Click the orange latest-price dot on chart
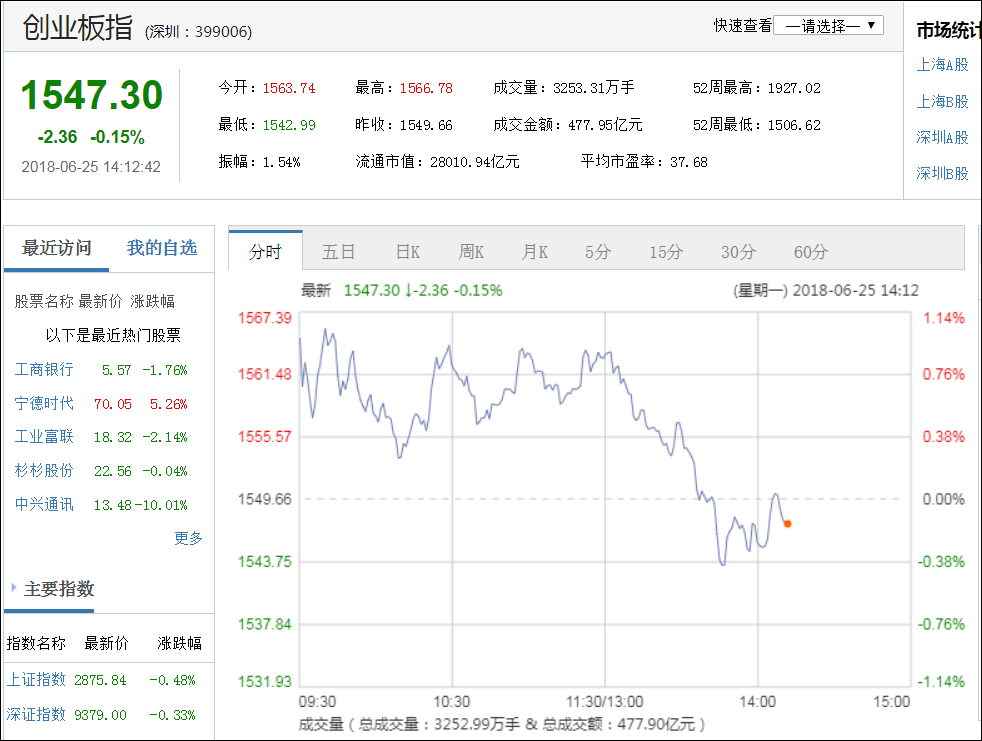Image resolution: width=982 pixels, height=741 pixels. (788, 523)
